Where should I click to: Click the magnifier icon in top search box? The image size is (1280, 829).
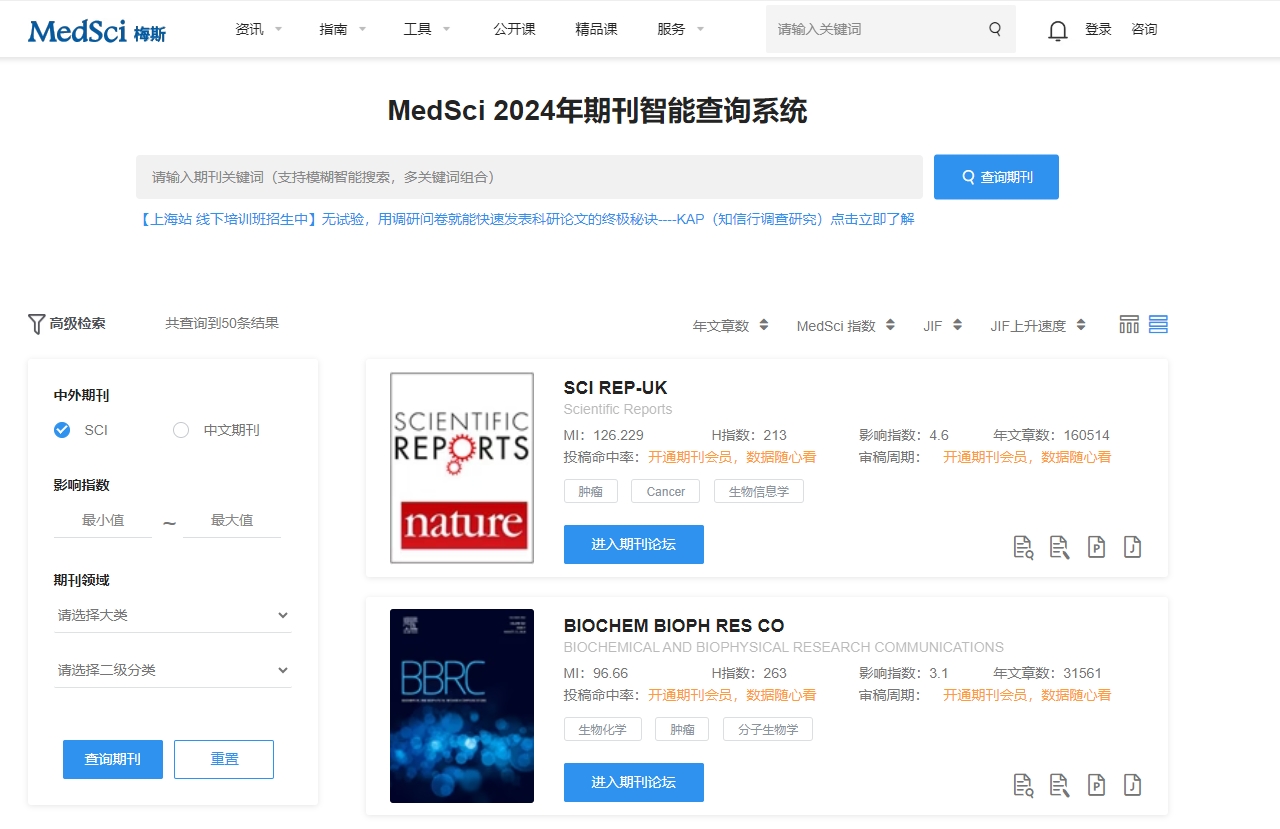[x=995, y=29]
